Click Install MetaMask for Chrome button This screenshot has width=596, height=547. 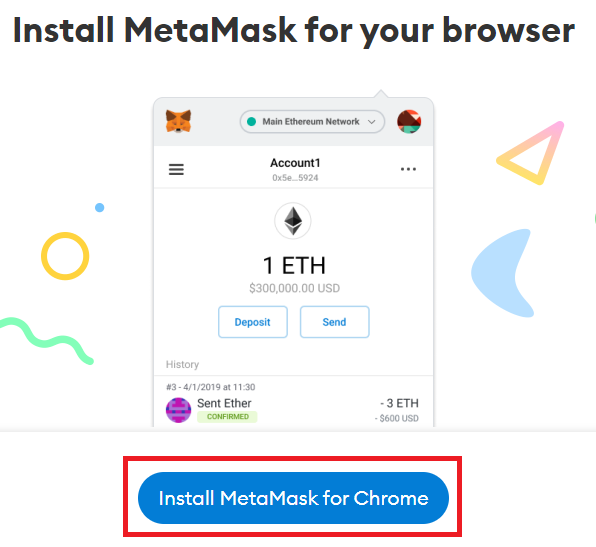[293, 498]
